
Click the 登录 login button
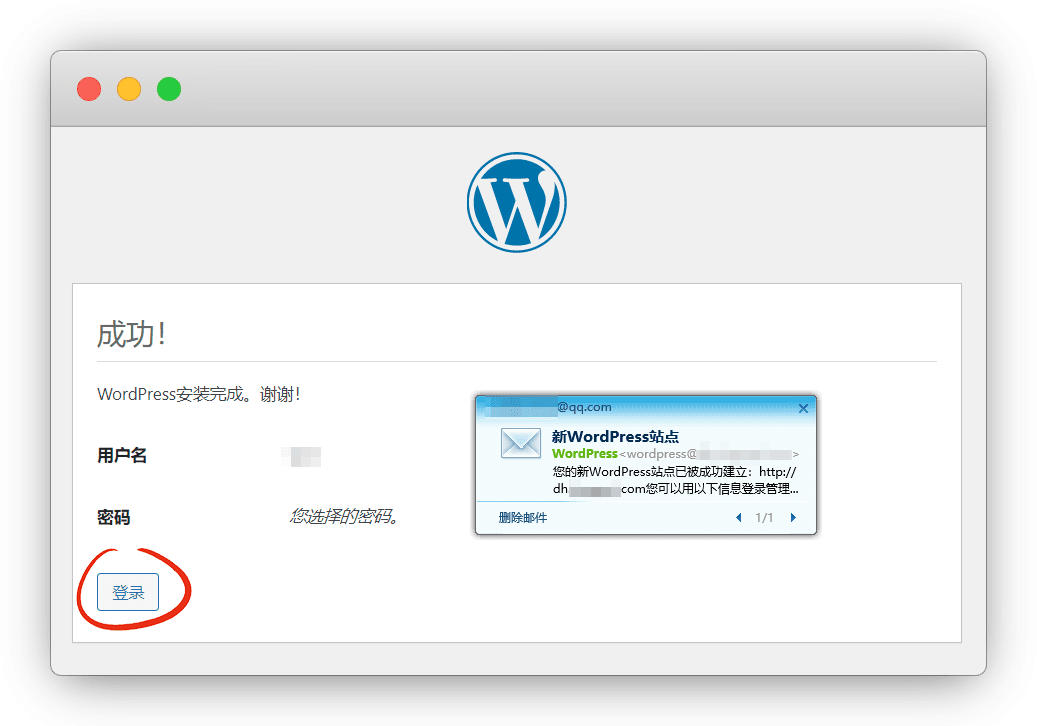click(x=128, y=592)
